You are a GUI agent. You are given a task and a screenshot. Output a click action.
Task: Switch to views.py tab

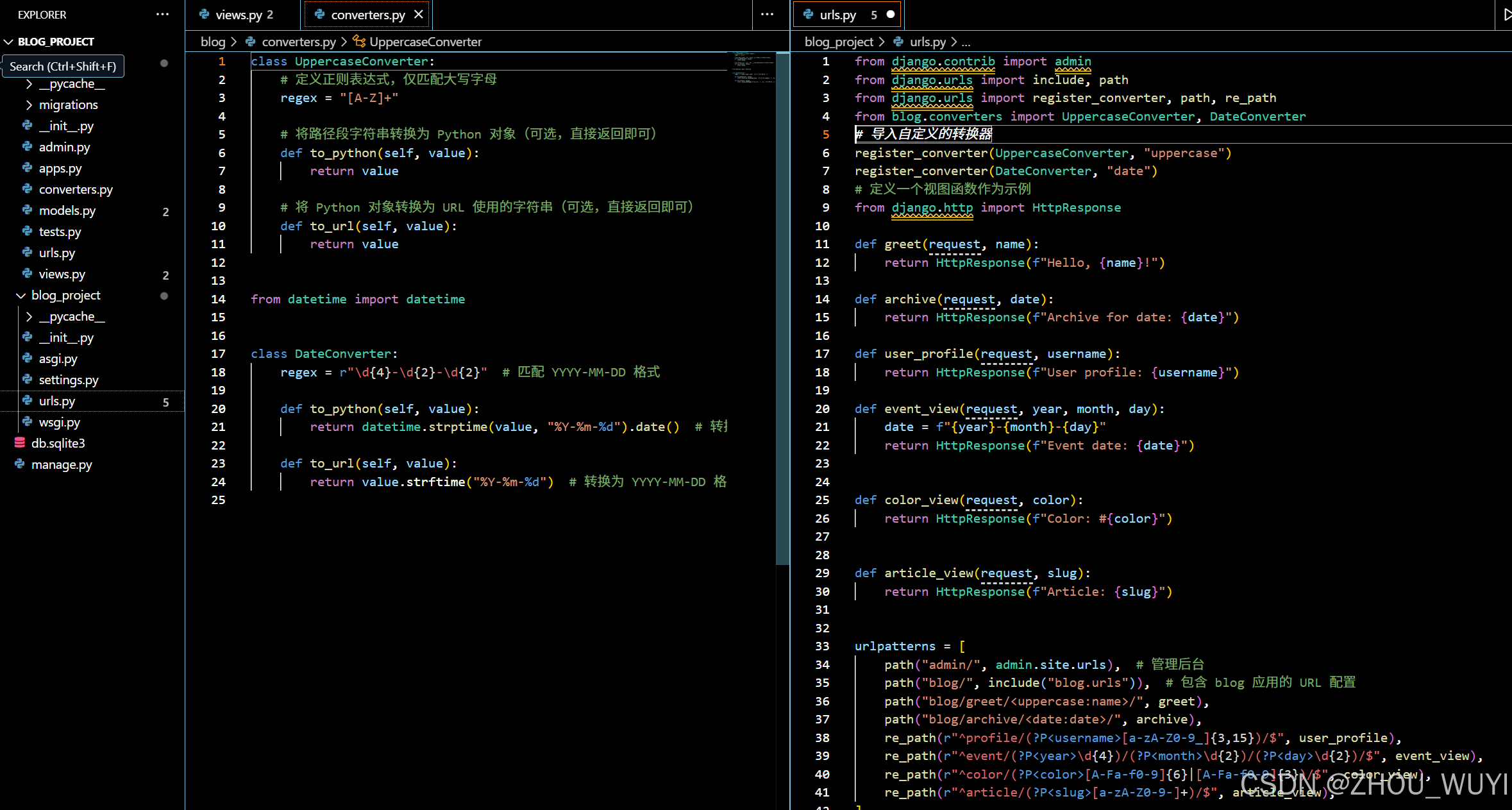point(243,14)
